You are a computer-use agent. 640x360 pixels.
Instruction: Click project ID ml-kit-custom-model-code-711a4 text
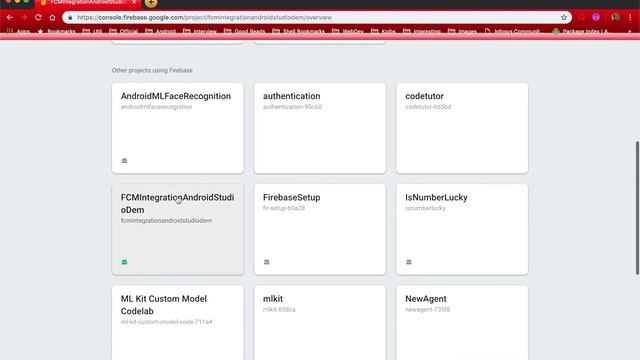(167, 322)
